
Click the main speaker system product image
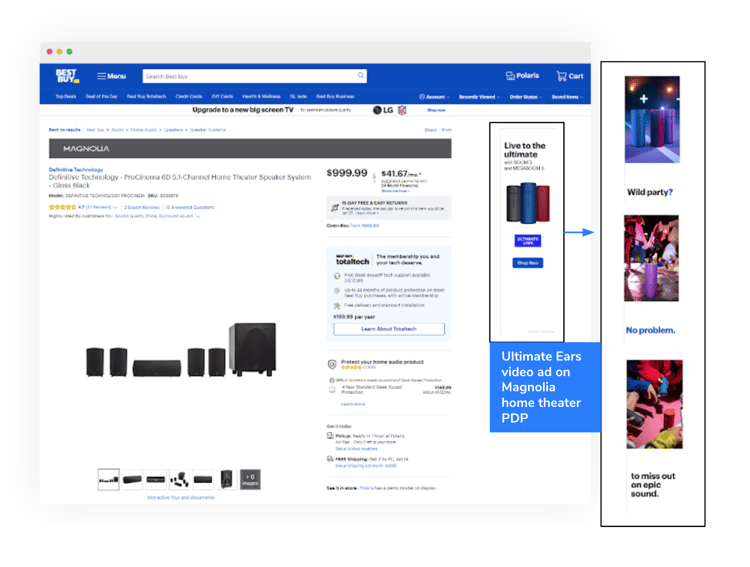(181, 350)
